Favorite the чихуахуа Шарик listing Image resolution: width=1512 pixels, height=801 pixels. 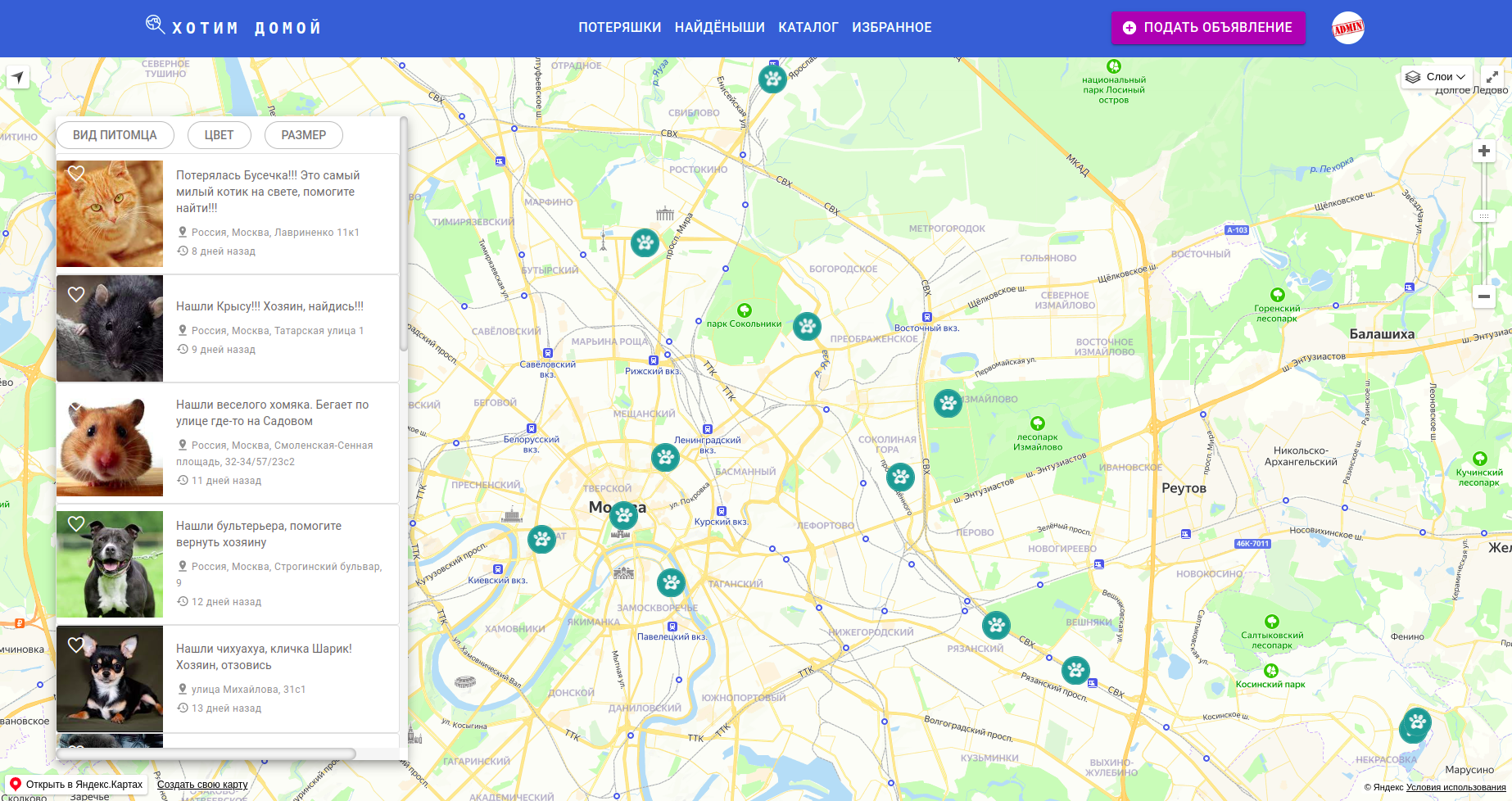click(x=76, y=645)
